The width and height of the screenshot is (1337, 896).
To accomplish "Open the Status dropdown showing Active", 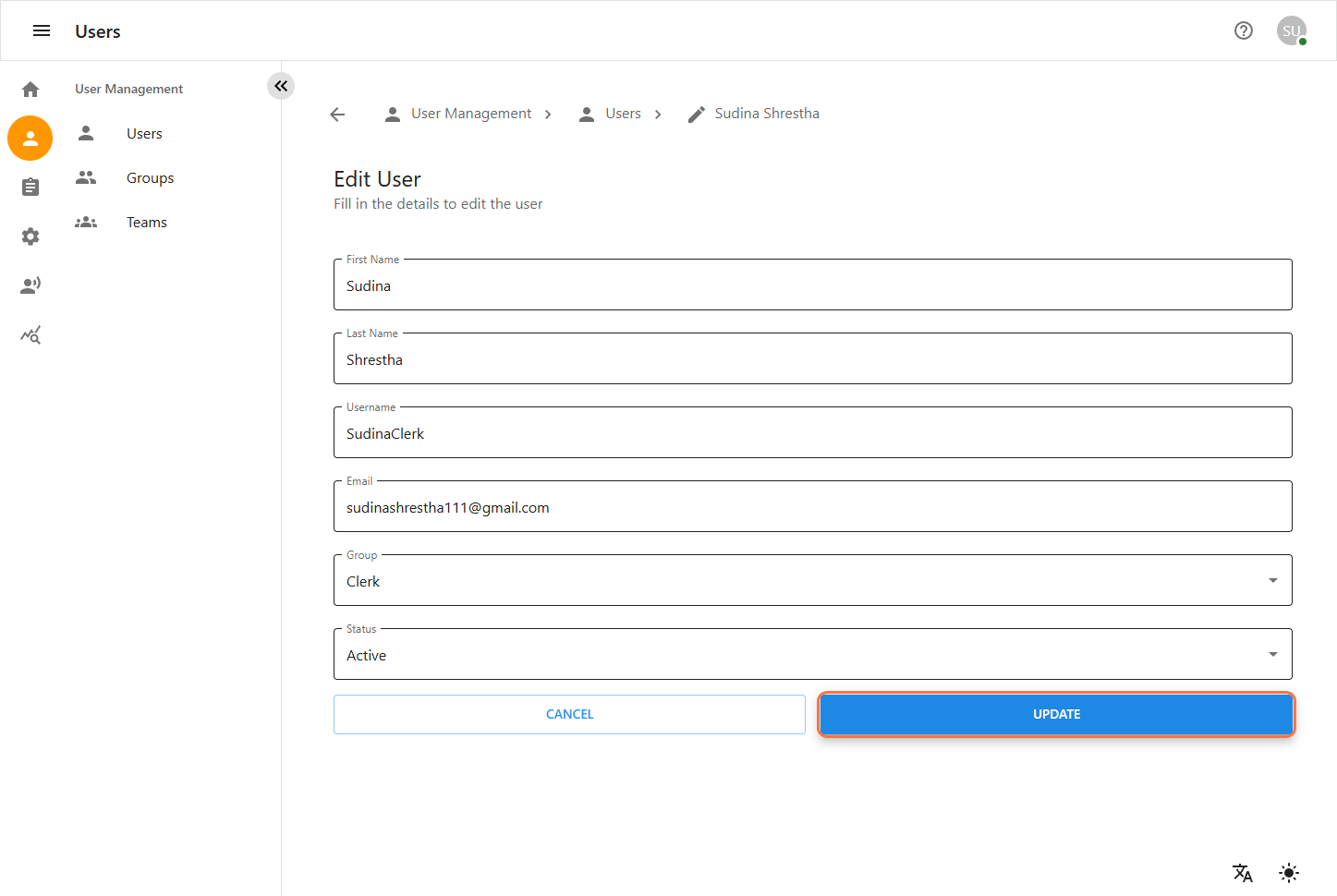I will tap(812, 655).
